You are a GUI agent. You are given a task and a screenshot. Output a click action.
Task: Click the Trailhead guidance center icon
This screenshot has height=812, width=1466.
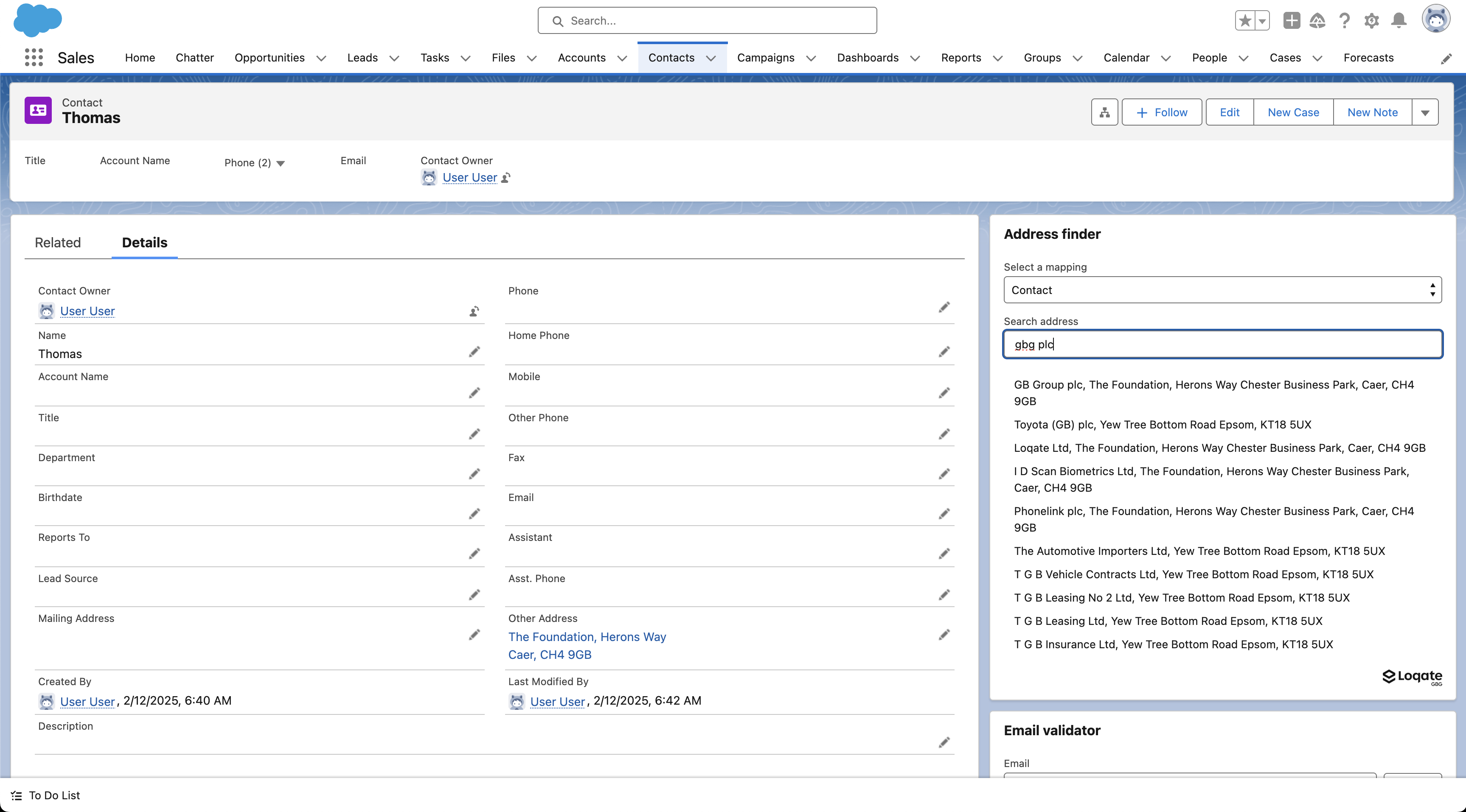[1317, 21]
